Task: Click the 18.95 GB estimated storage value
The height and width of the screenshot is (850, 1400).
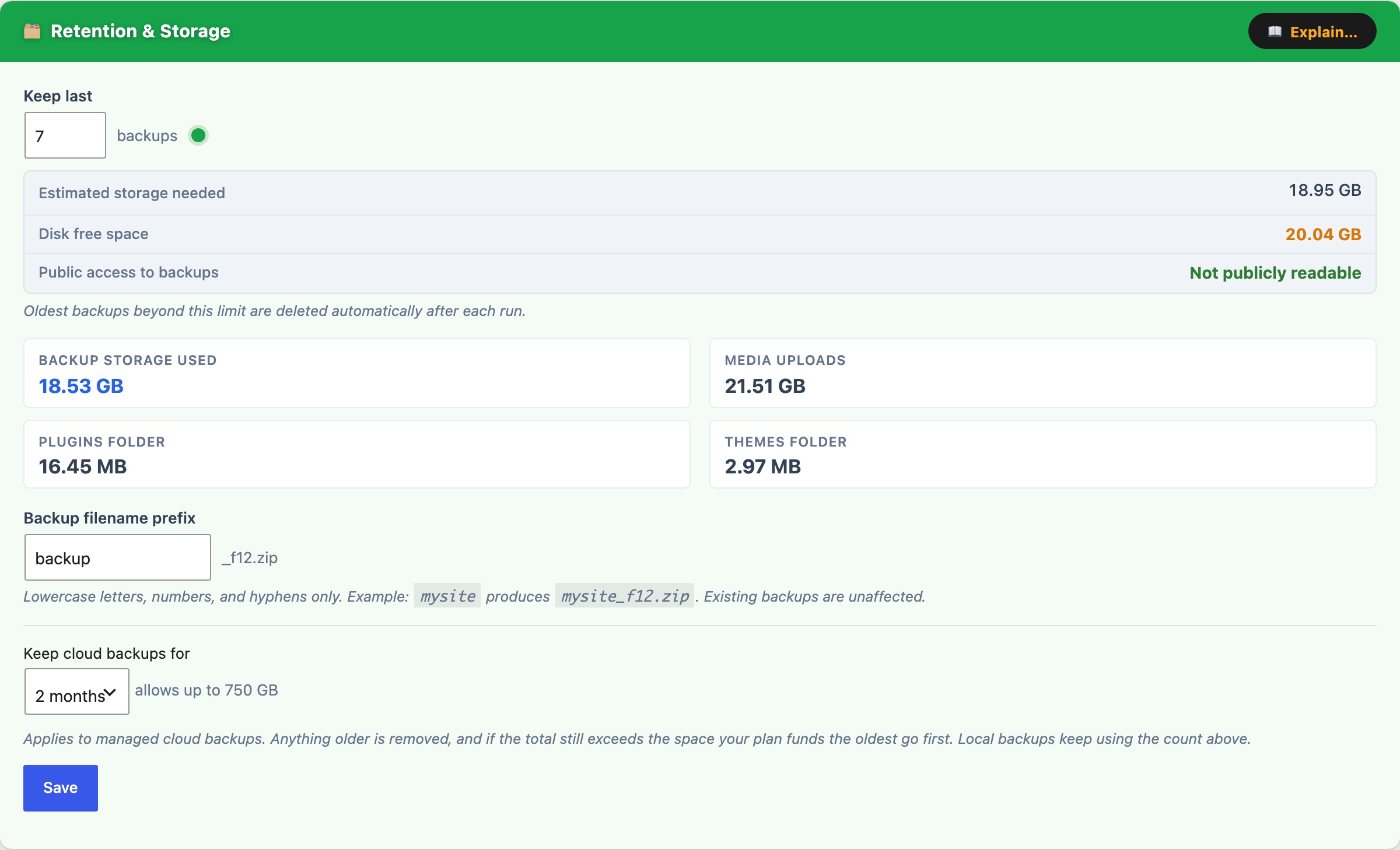Action: click(1325, 190)
